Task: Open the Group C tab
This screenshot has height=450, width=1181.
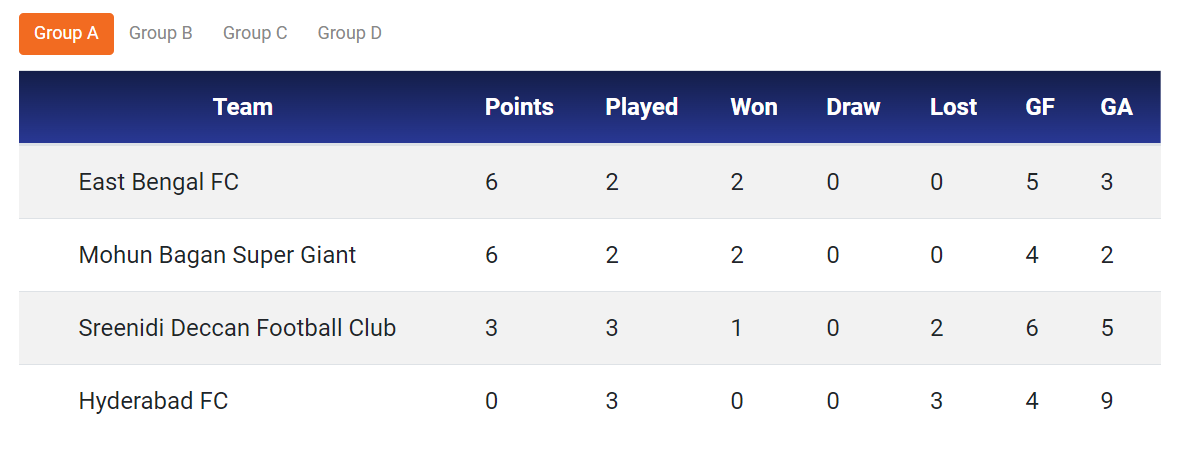Action: [255, 33]
